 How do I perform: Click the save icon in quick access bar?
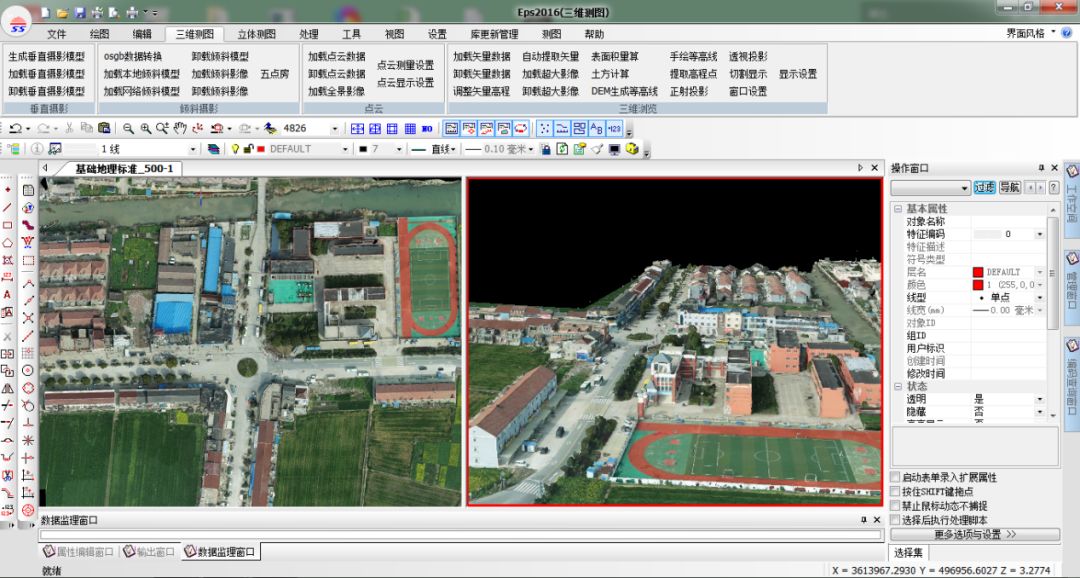(78, 12)
